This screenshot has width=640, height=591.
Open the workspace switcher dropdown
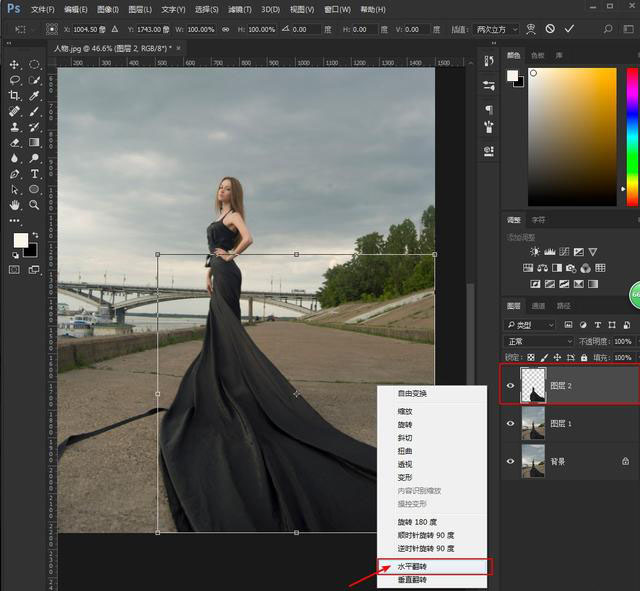point(629,29)
